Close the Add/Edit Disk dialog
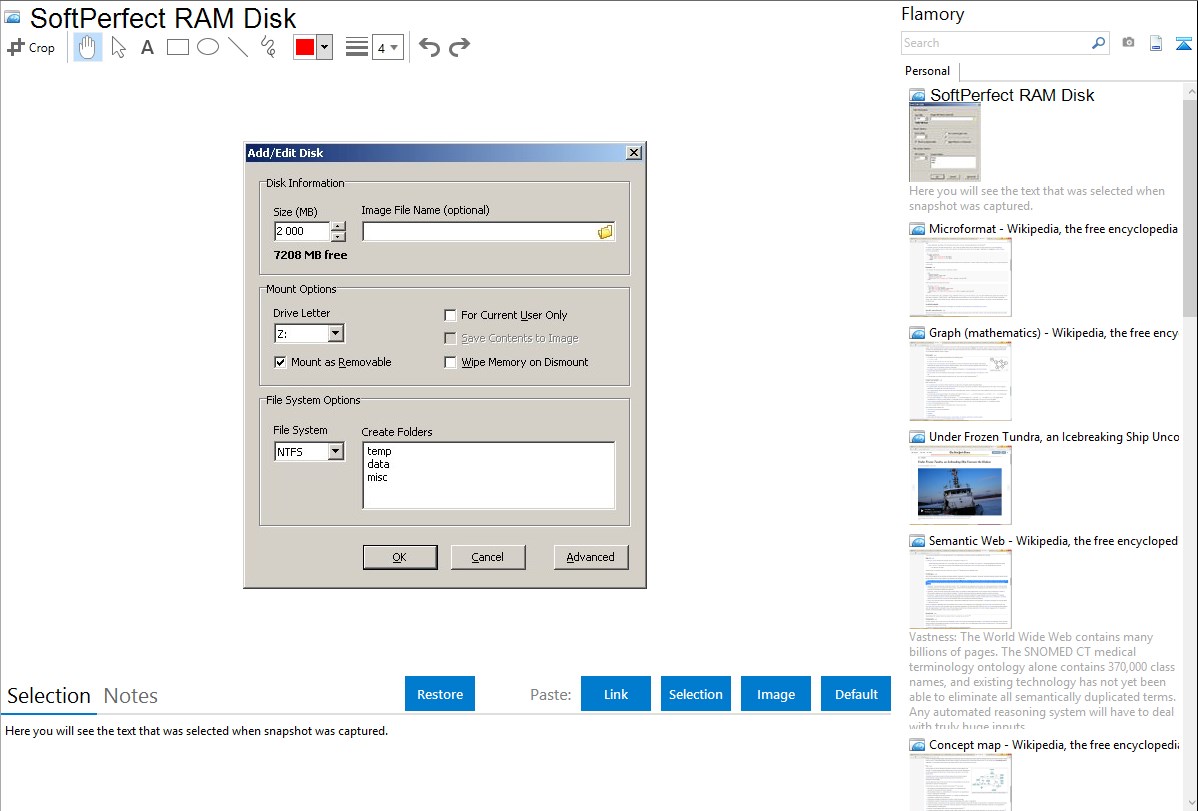The height and width of the screenshot is (811, 1198). click(x=633, y=153)
